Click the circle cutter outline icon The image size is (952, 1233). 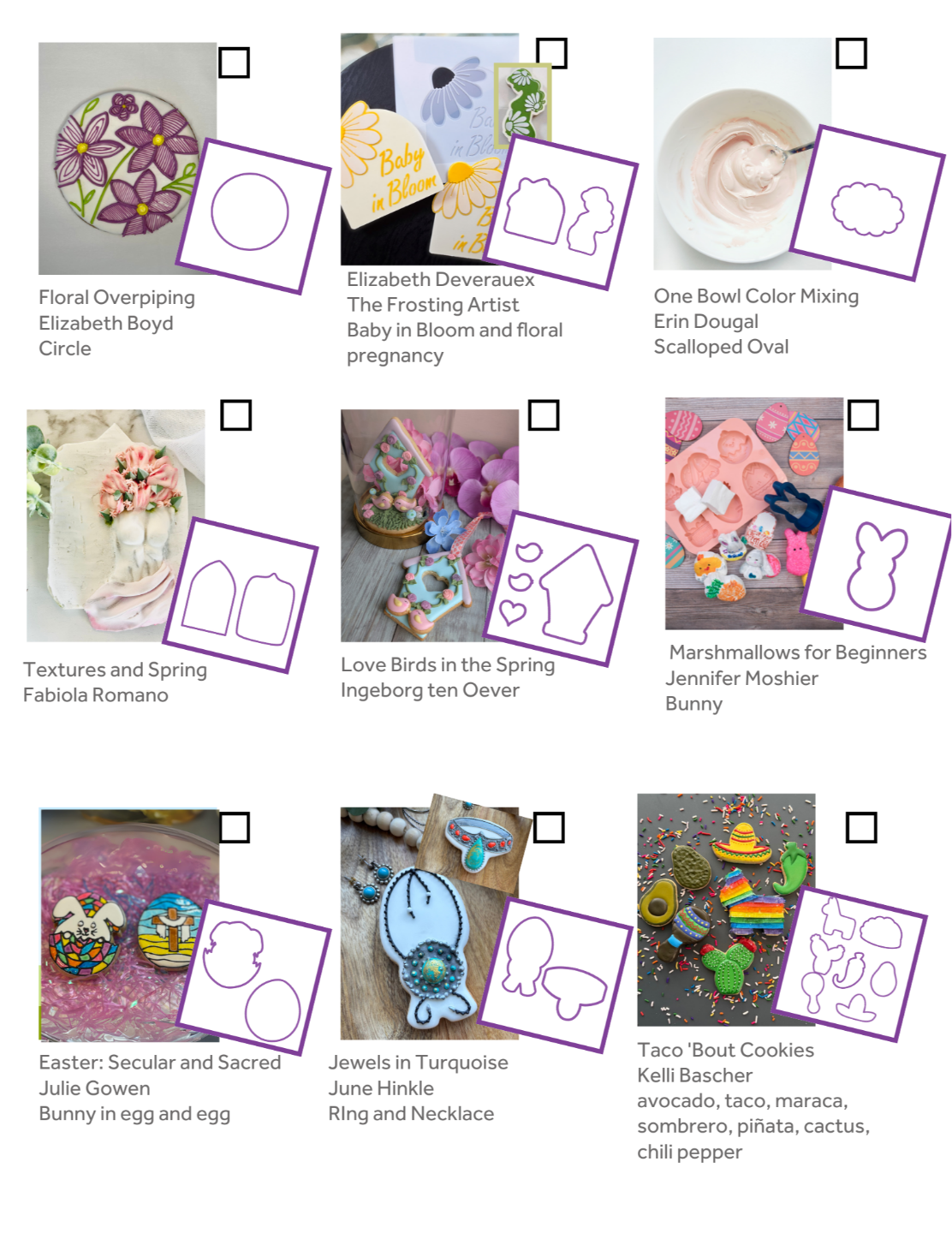[253, 216]
